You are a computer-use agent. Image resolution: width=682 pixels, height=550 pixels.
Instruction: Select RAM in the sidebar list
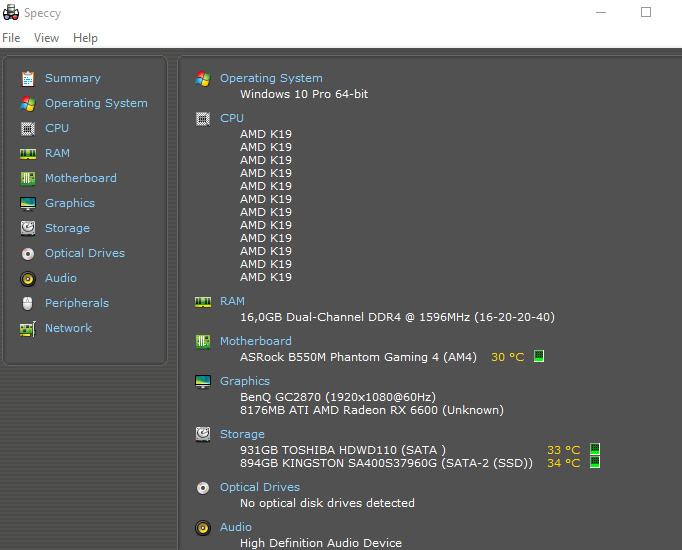point(57,153)
